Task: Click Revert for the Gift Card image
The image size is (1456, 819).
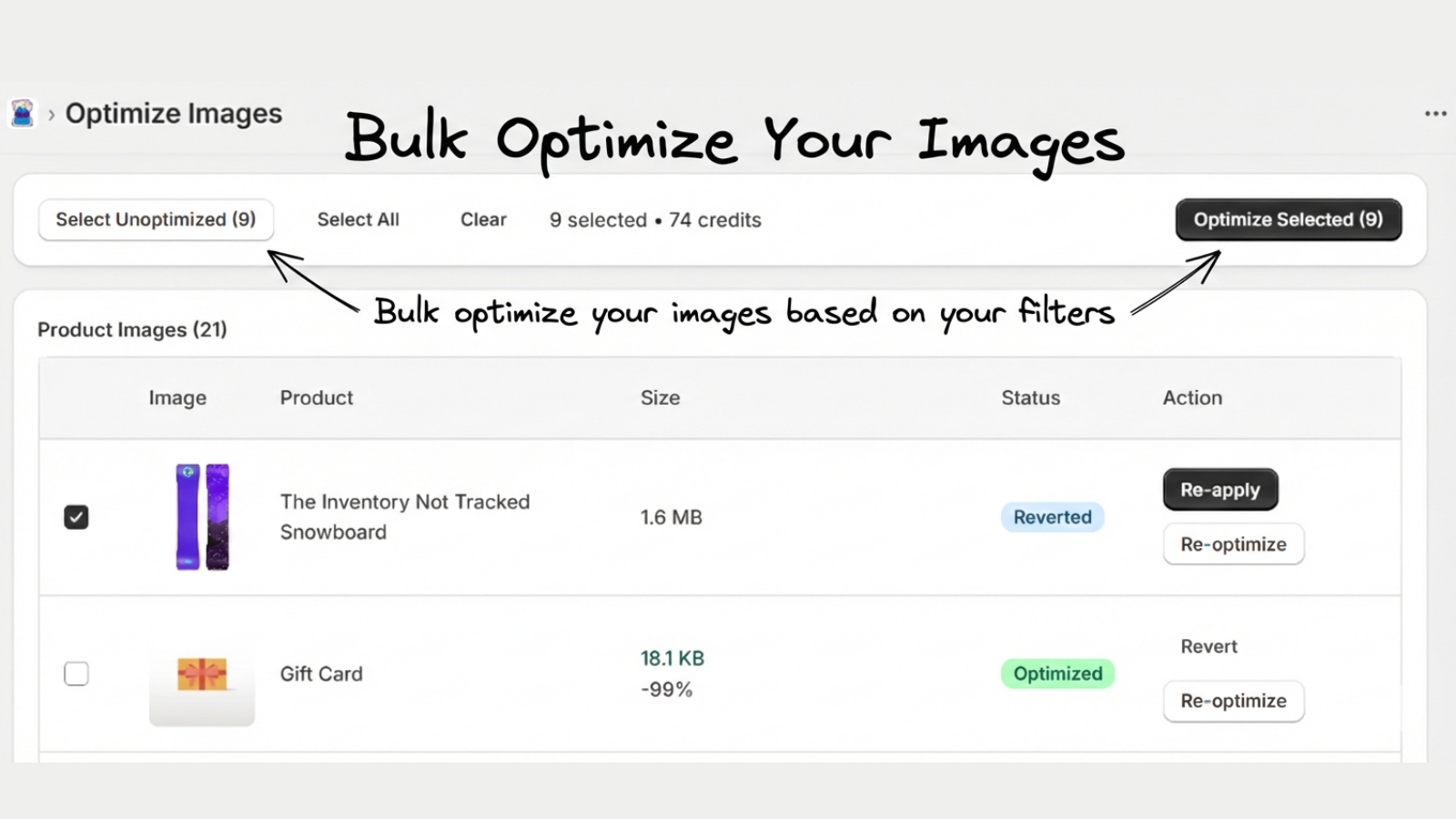Action: click(1208, 646)
